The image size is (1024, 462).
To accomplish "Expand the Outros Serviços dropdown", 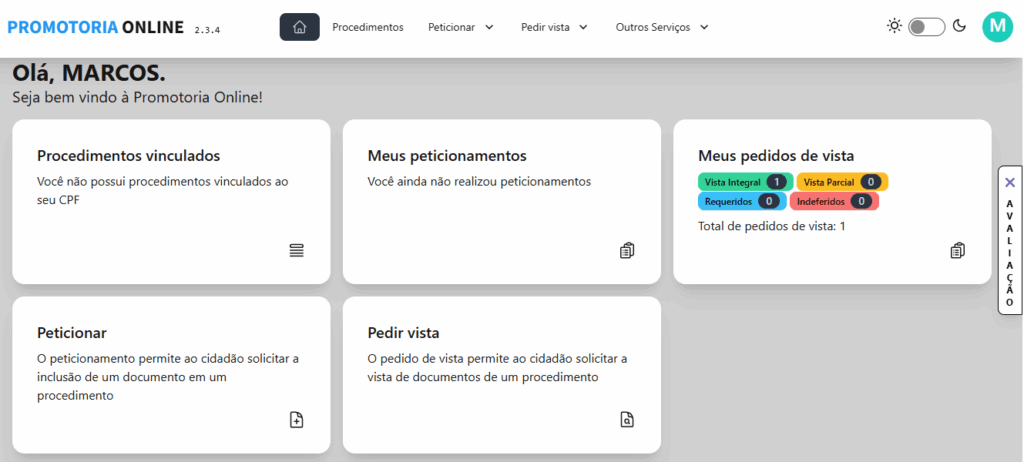I will tap(662, 27).
